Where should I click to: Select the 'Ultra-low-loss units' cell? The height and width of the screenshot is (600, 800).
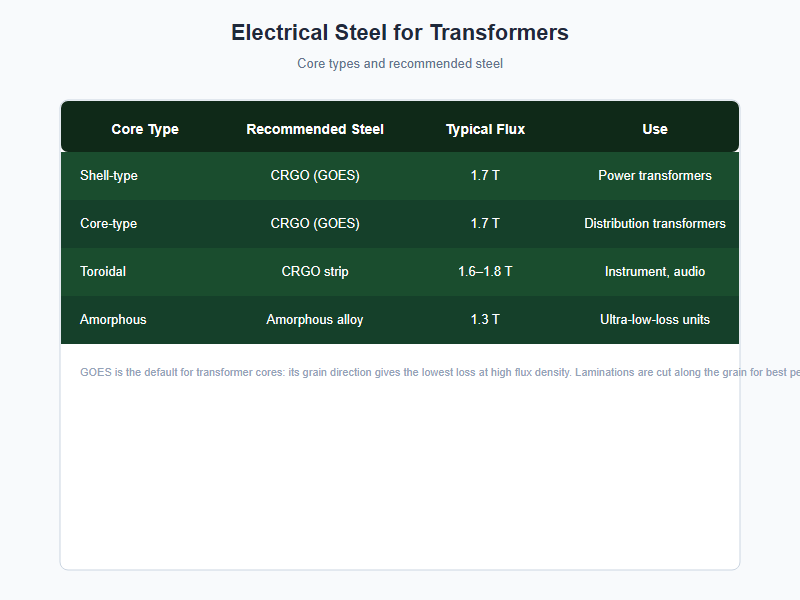(655, 320)
